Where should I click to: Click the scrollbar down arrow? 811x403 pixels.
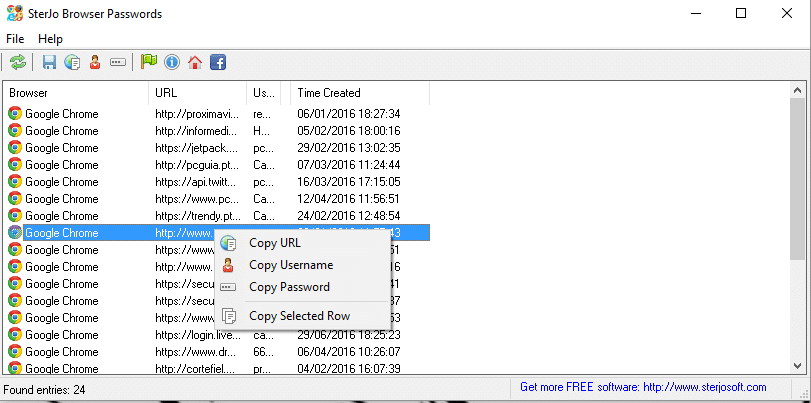(798, 365)
